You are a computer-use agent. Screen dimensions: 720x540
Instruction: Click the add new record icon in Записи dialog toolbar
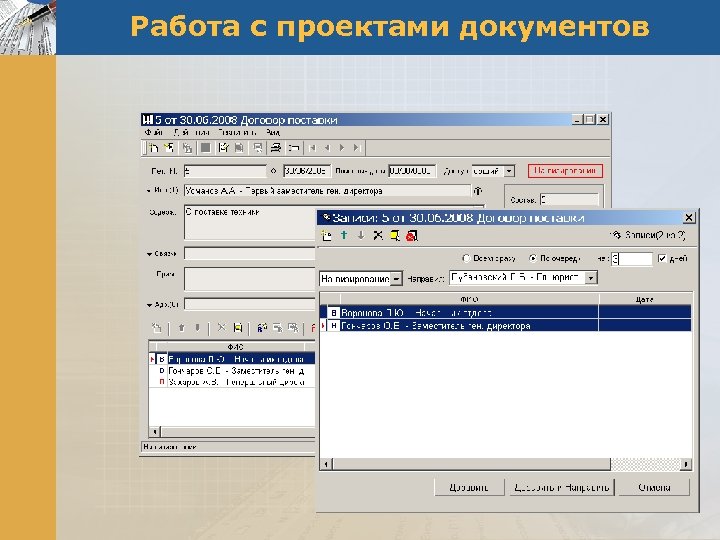click(x=326, y=236)
